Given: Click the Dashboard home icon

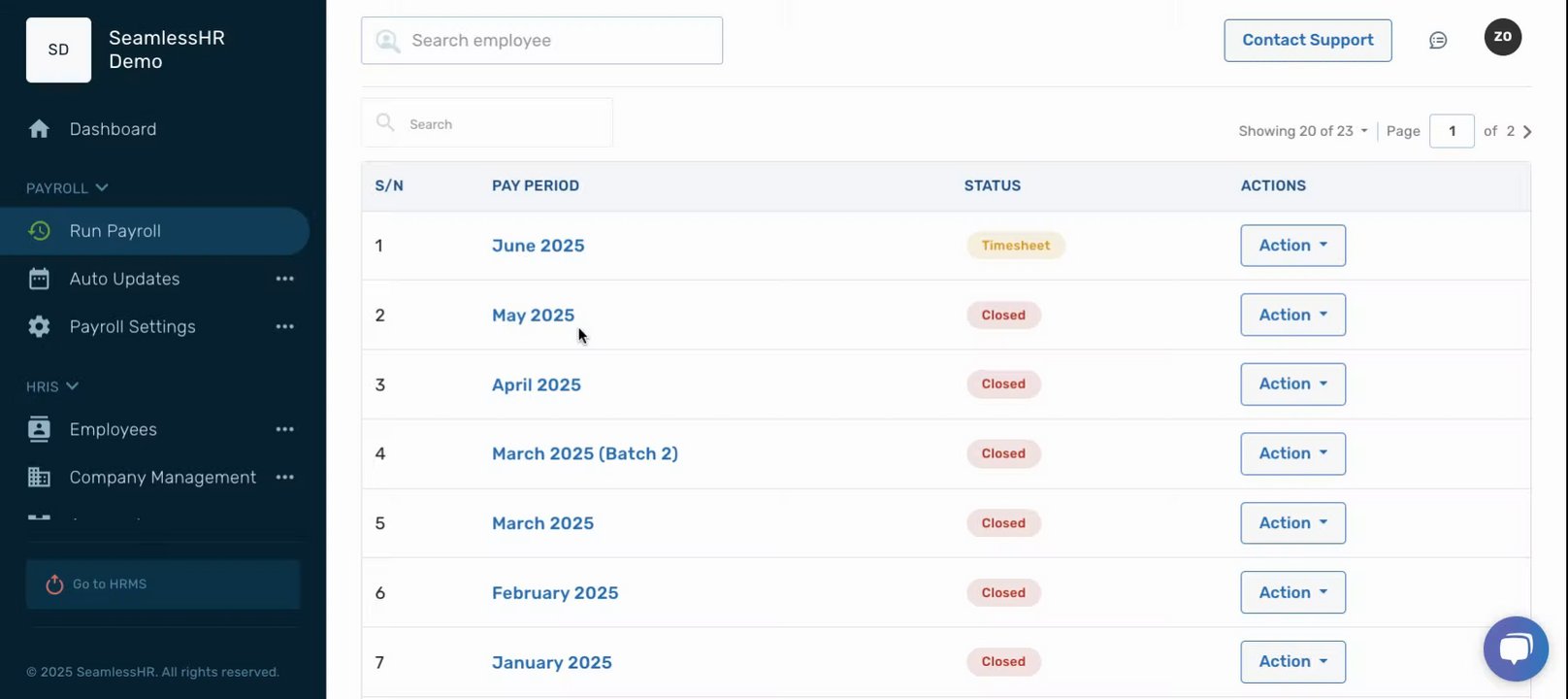Looking at the screenshot, I should tap(39, 129).
